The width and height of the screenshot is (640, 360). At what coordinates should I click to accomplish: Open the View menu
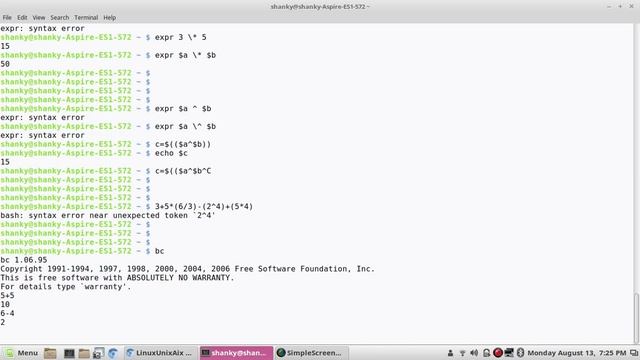39,18
